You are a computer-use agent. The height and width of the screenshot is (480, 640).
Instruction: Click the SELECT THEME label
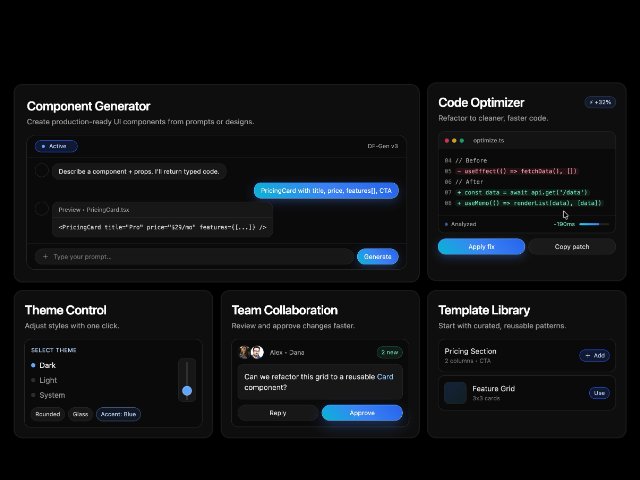click(x=53, y=350)
